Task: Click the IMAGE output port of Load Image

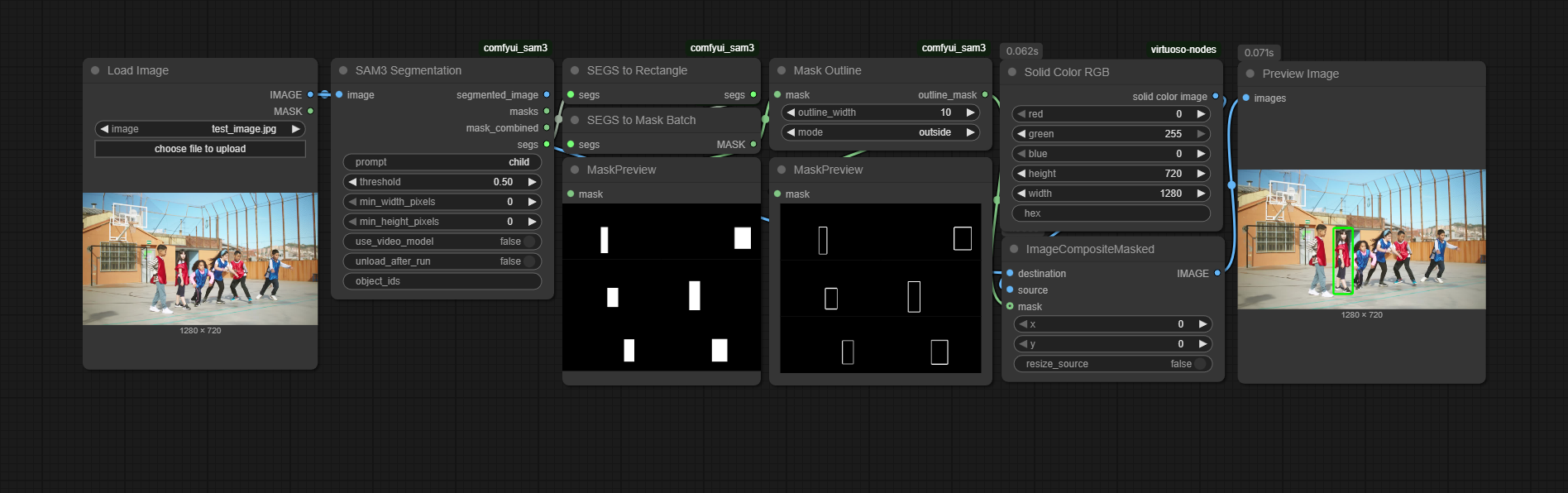Action: 310,94
